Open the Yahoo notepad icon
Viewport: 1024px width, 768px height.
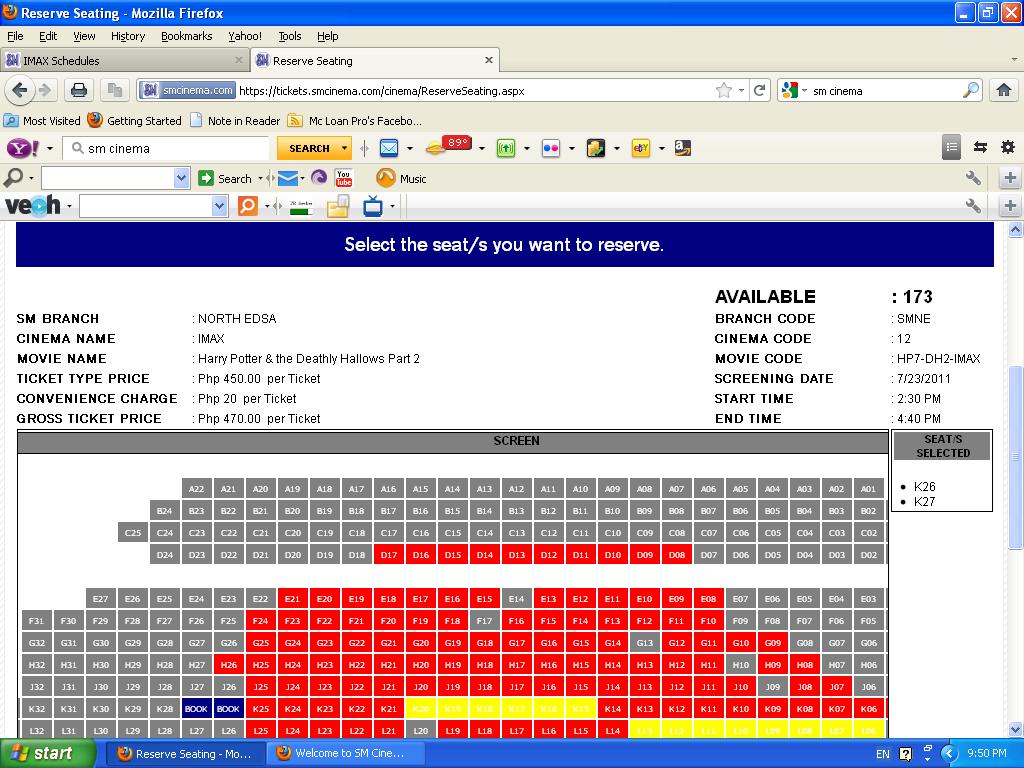tap(596, 148)
